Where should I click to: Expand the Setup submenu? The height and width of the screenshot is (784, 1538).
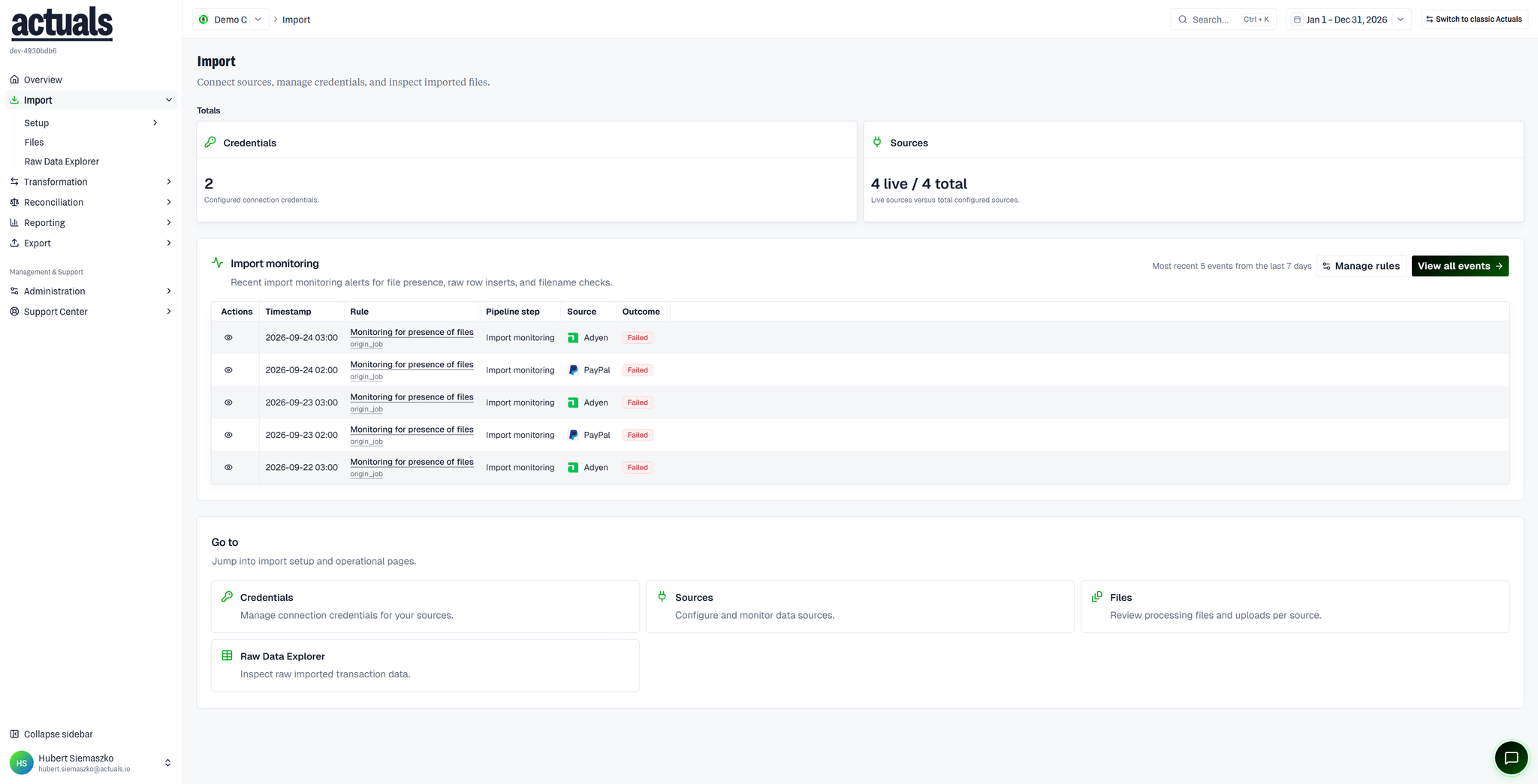(155, 123)
